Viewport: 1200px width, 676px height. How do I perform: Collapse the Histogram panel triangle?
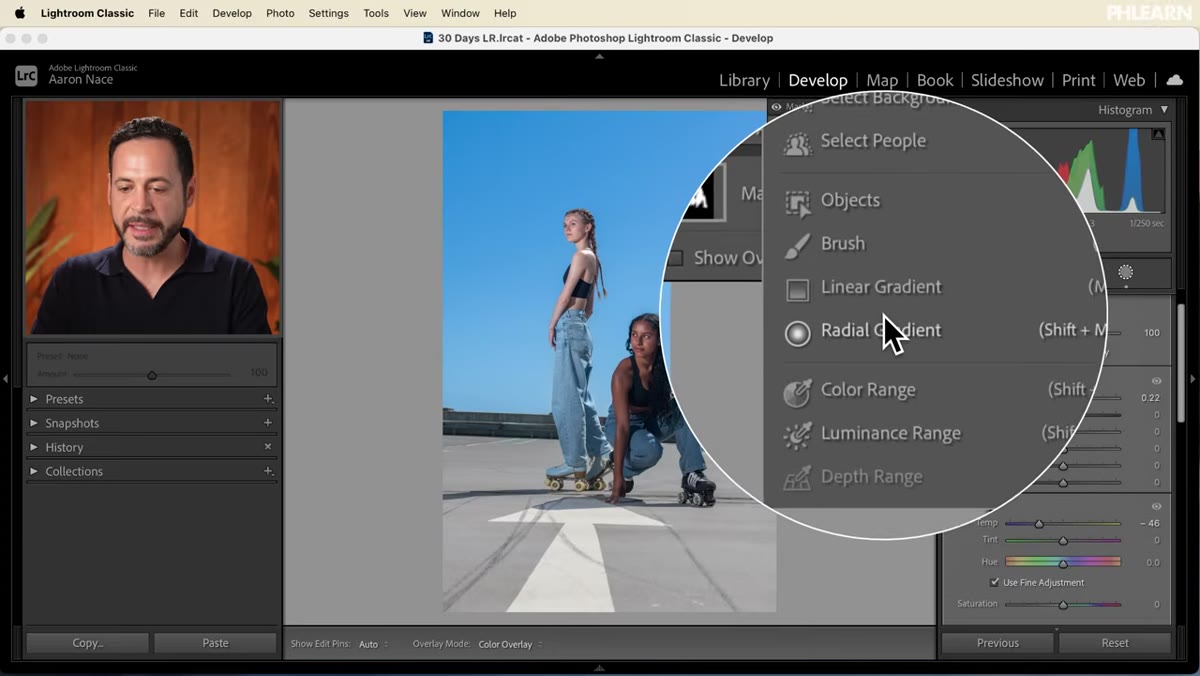pos(1164,110)
